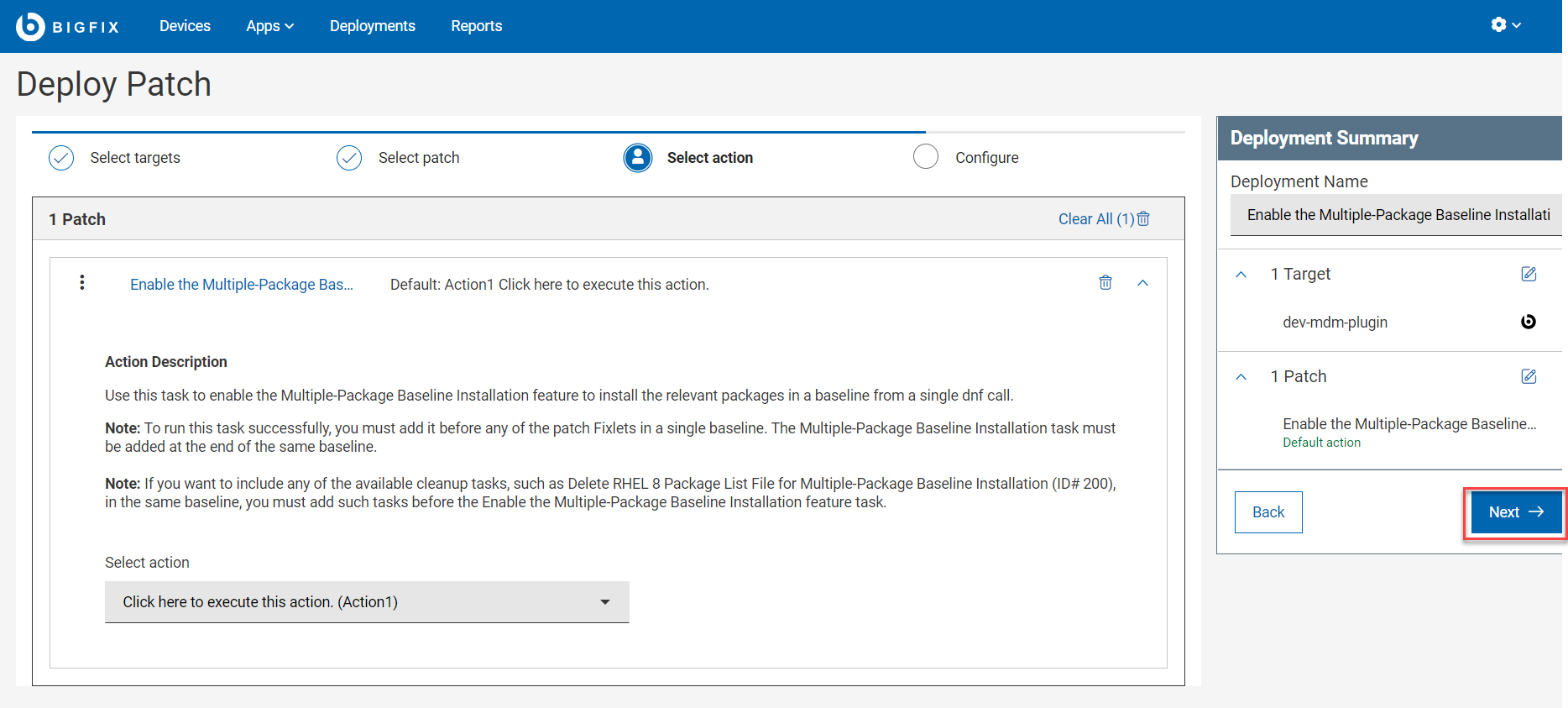
Task: Click the Next button
Action: click(x=1514, y=512)
